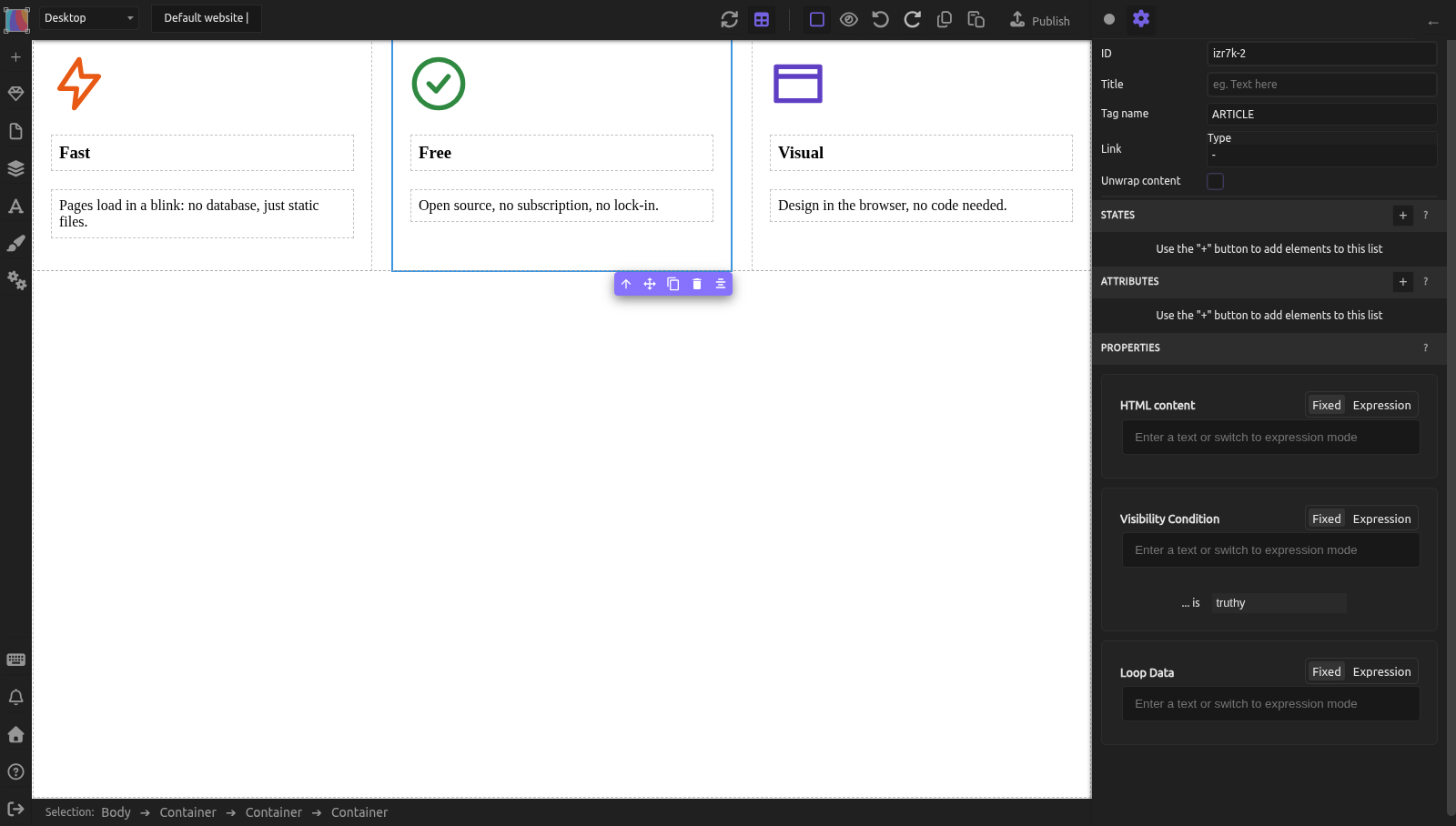This screenshot has height=826, width=1456.
Task: Click the copy style icon in top toolbar
Action: coord(945,19)
